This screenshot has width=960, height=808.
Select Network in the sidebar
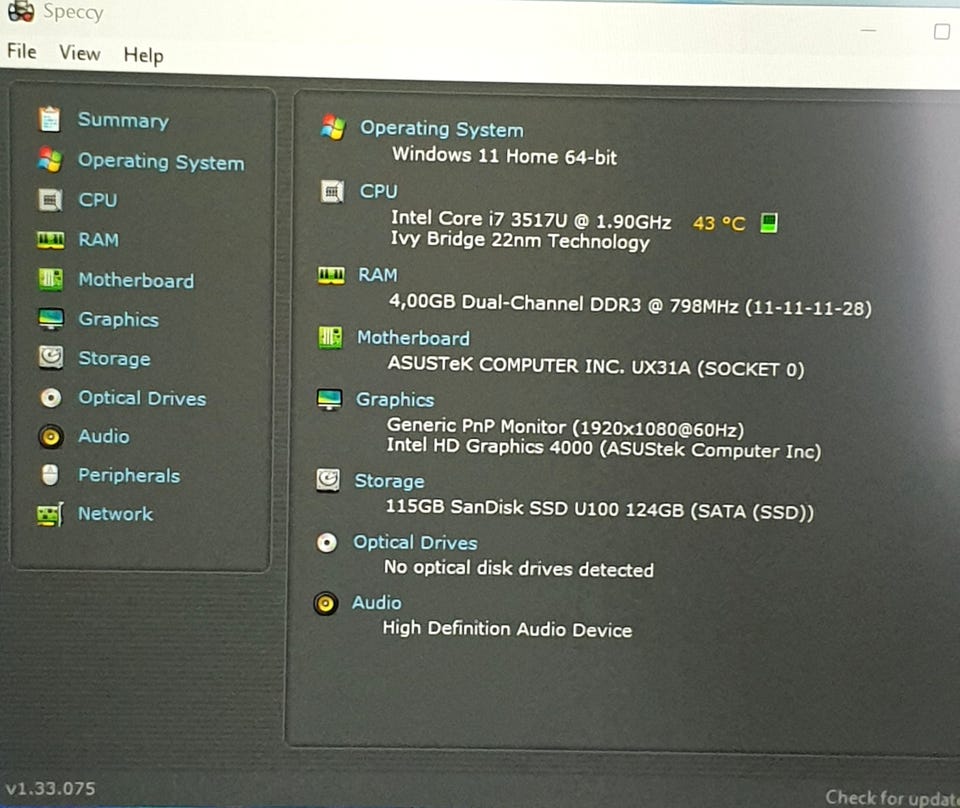pos(115,514)
